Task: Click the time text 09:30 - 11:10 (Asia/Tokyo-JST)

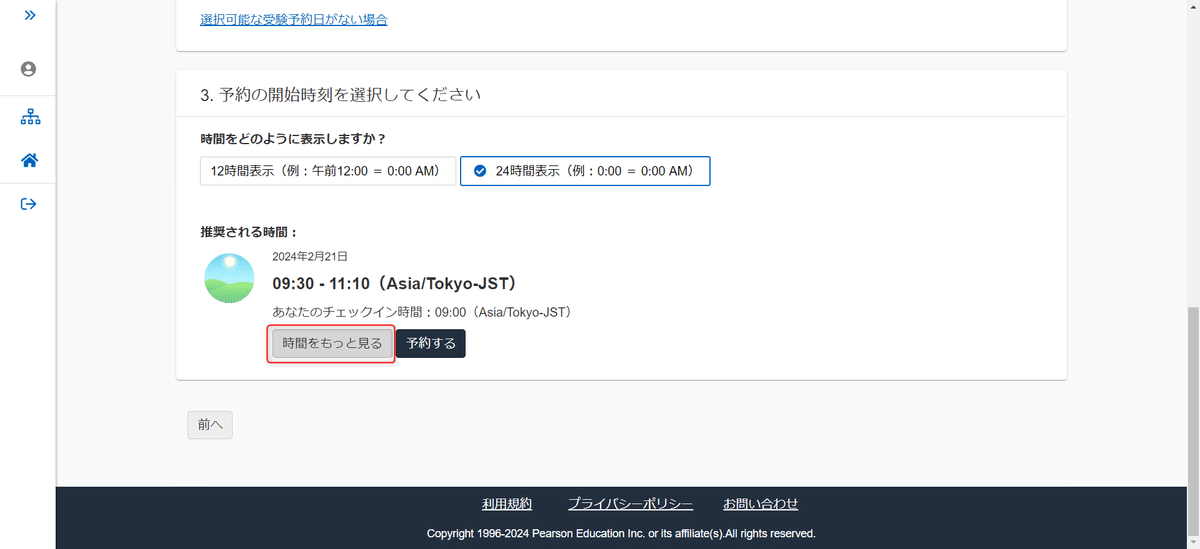Action: pos(394,283)
